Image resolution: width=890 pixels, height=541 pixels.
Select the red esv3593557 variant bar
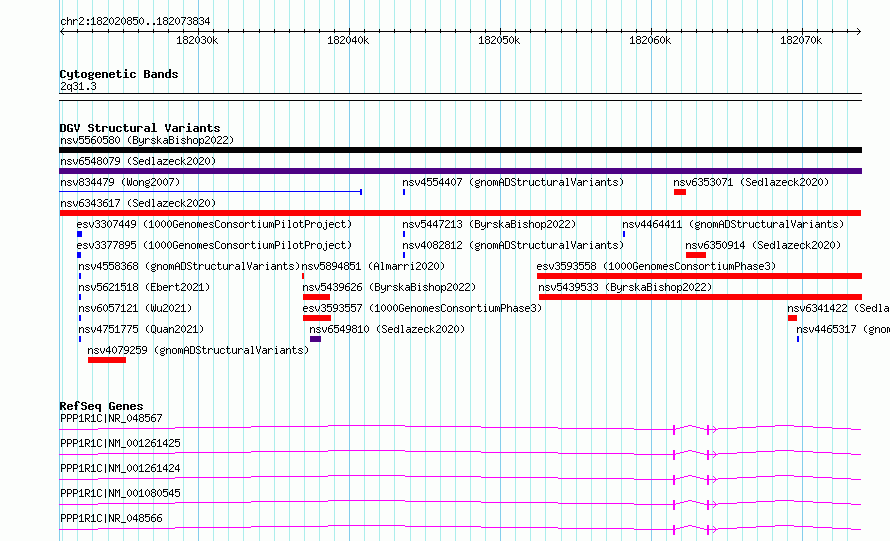317,318
